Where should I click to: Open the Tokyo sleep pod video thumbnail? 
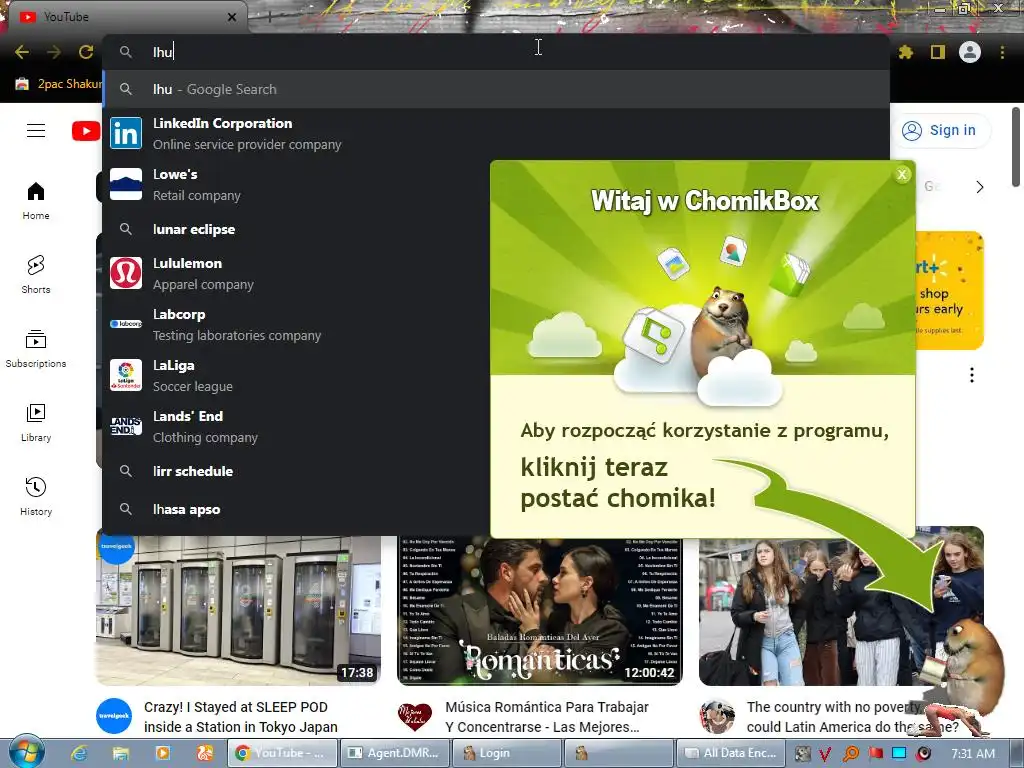tap(238, 609)
